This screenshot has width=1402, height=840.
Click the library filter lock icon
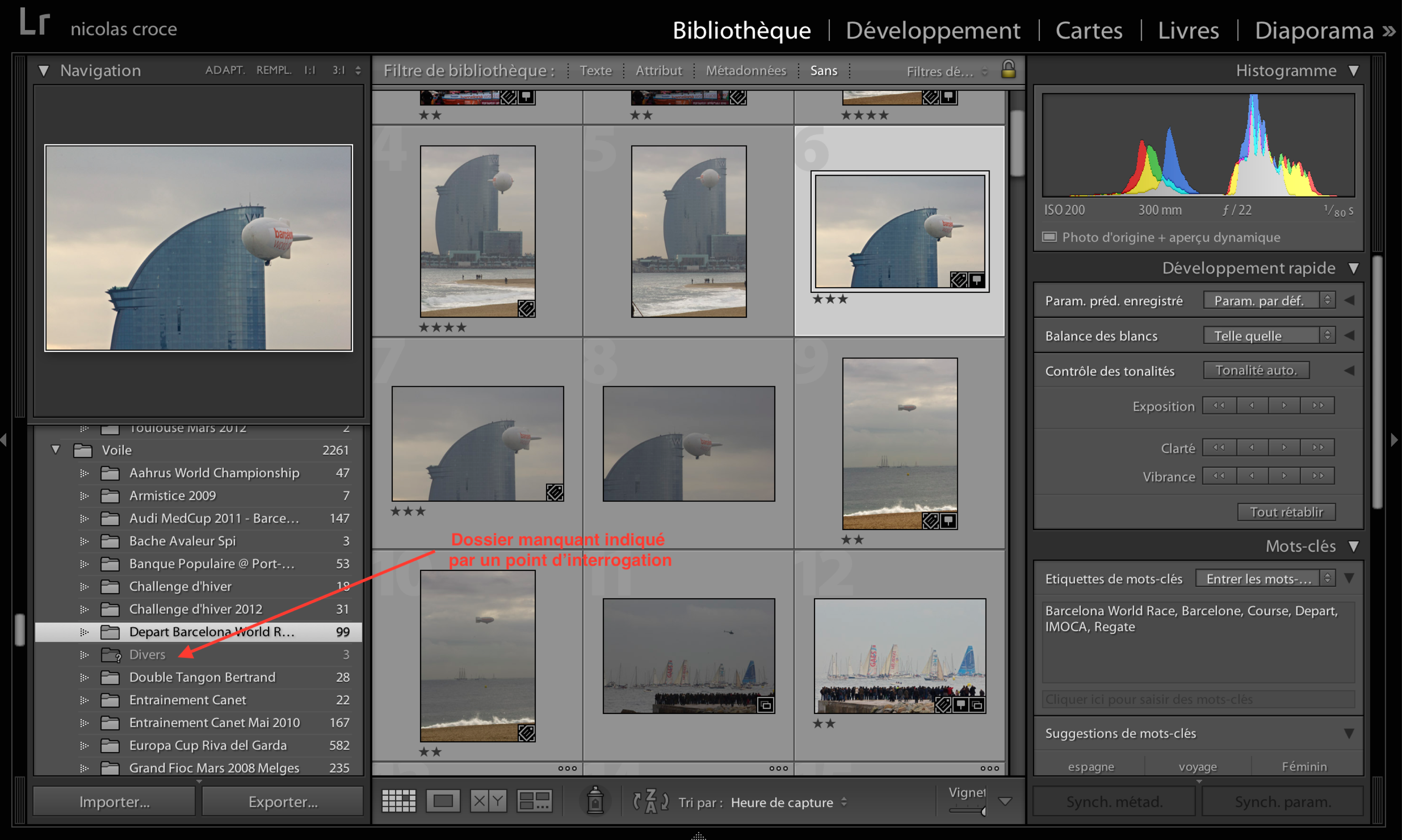(x=1008, y=70)
